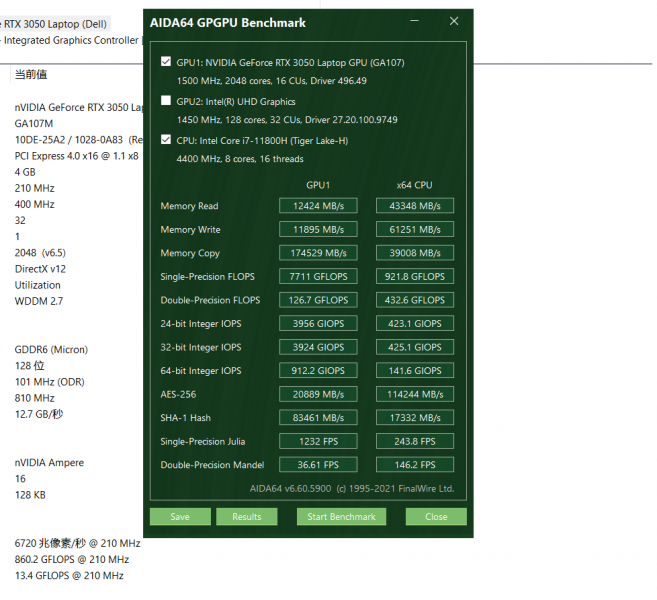Click the CPU Double-Precision Mandel result
The height and width of the screenshot is (600, 657).
coord(415,465)
